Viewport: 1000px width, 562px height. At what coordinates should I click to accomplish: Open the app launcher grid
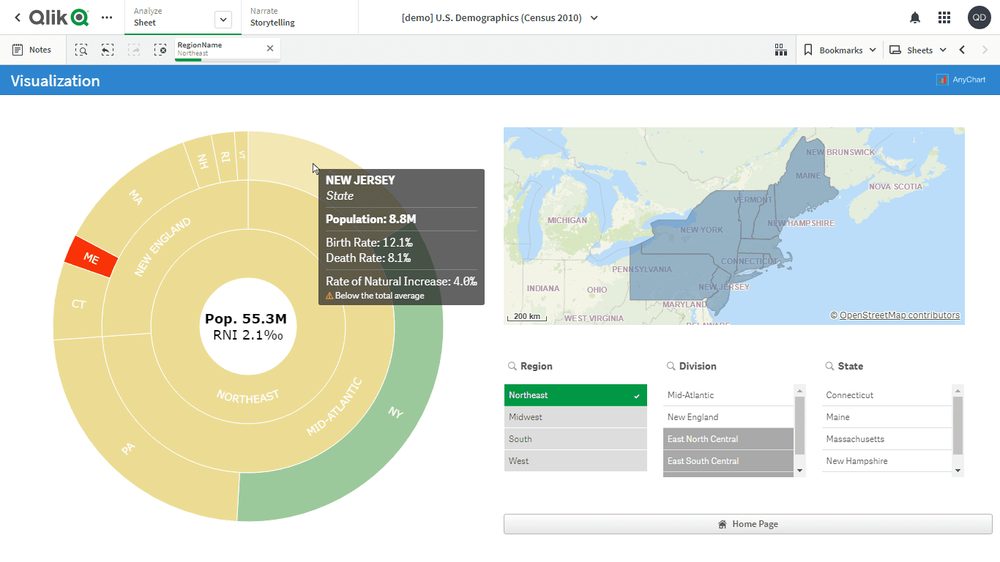pyautogui.click(x=944, y=18)
